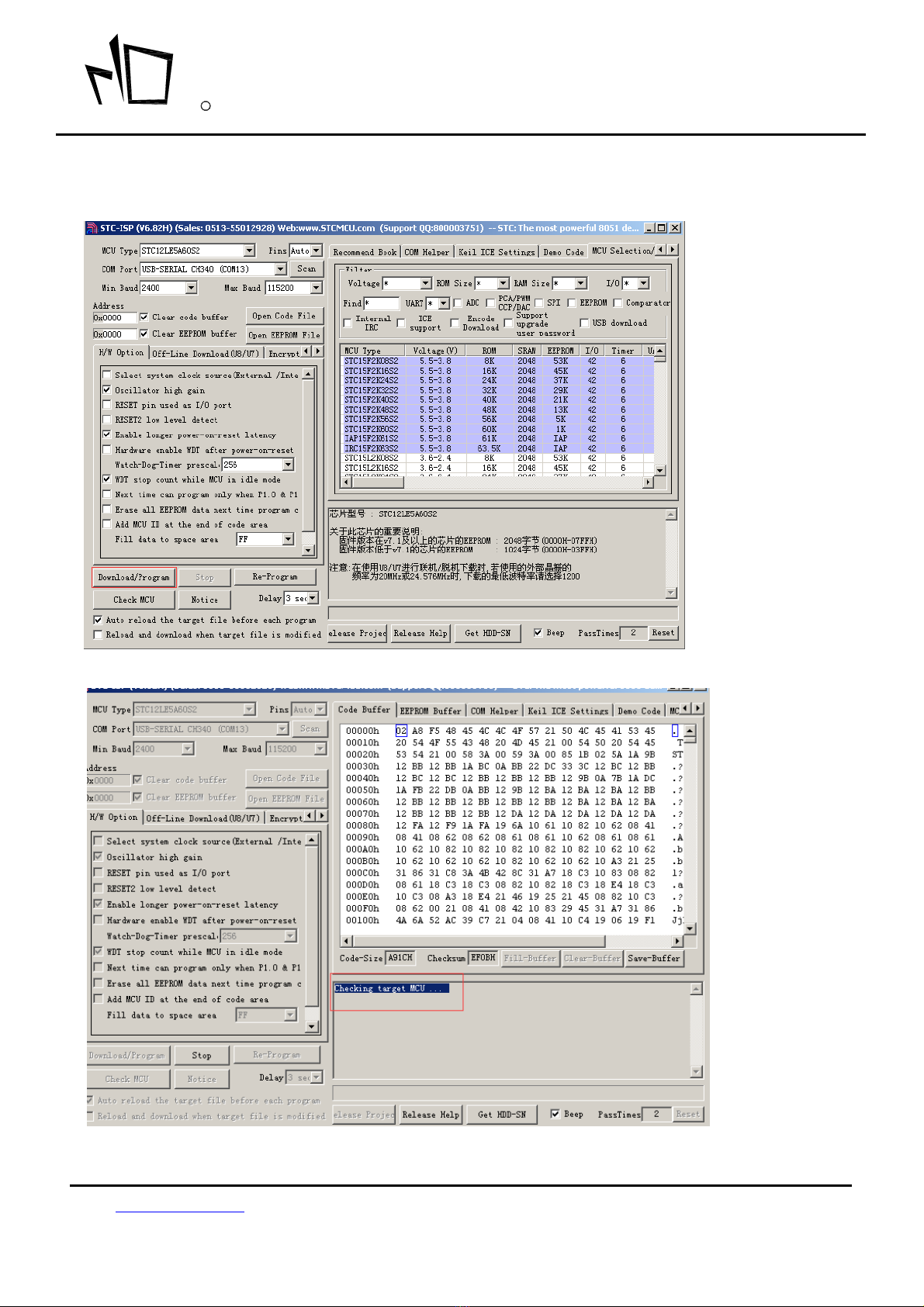Select the Code Buffer tab
Screen dimensions: 924x1307
364,709
